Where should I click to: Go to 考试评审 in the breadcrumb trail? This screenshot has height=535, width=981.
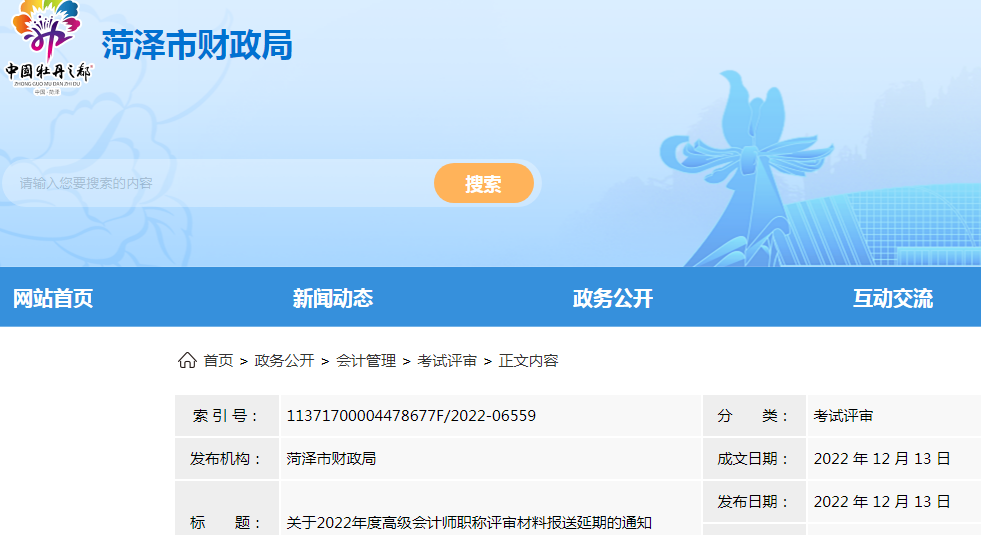click(x=447, y=361)
